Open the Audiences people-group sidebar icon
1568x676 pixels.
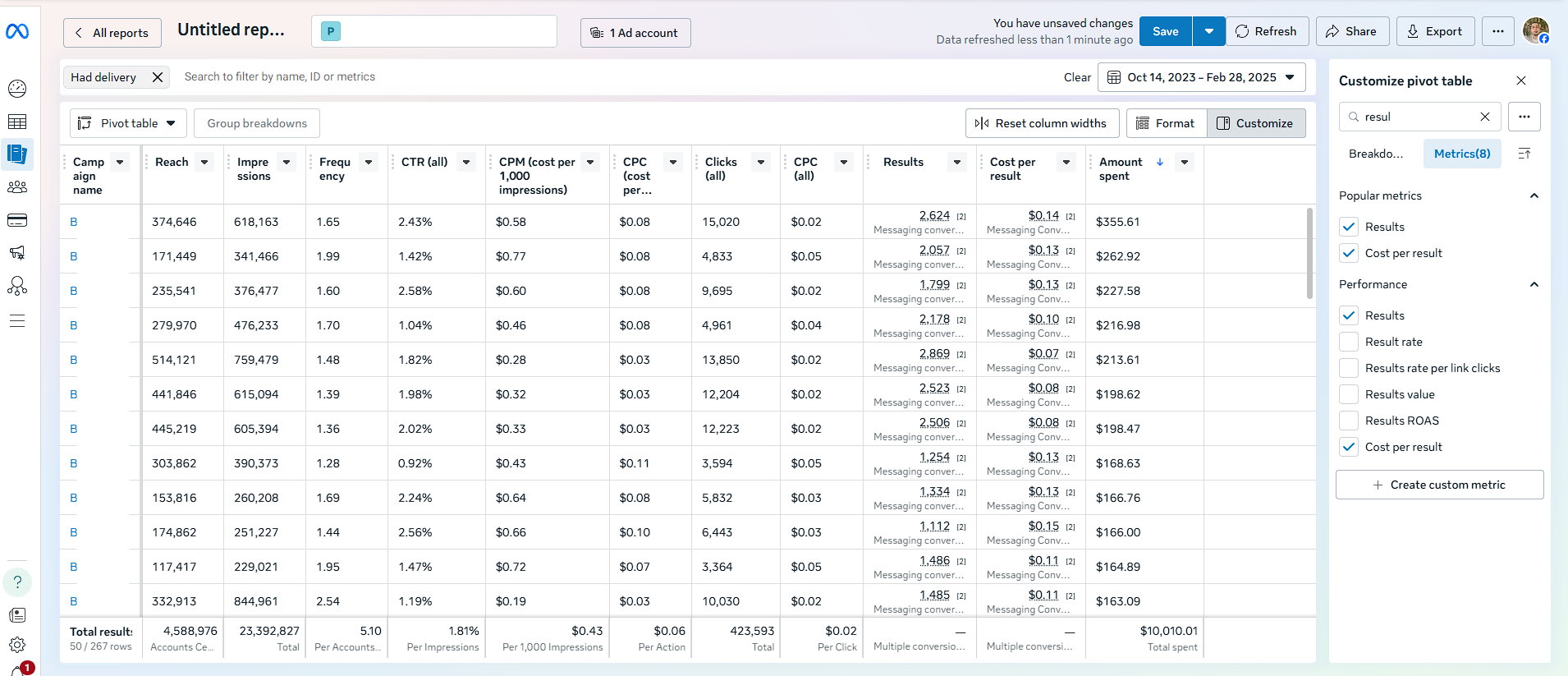[x=17, y=187]
